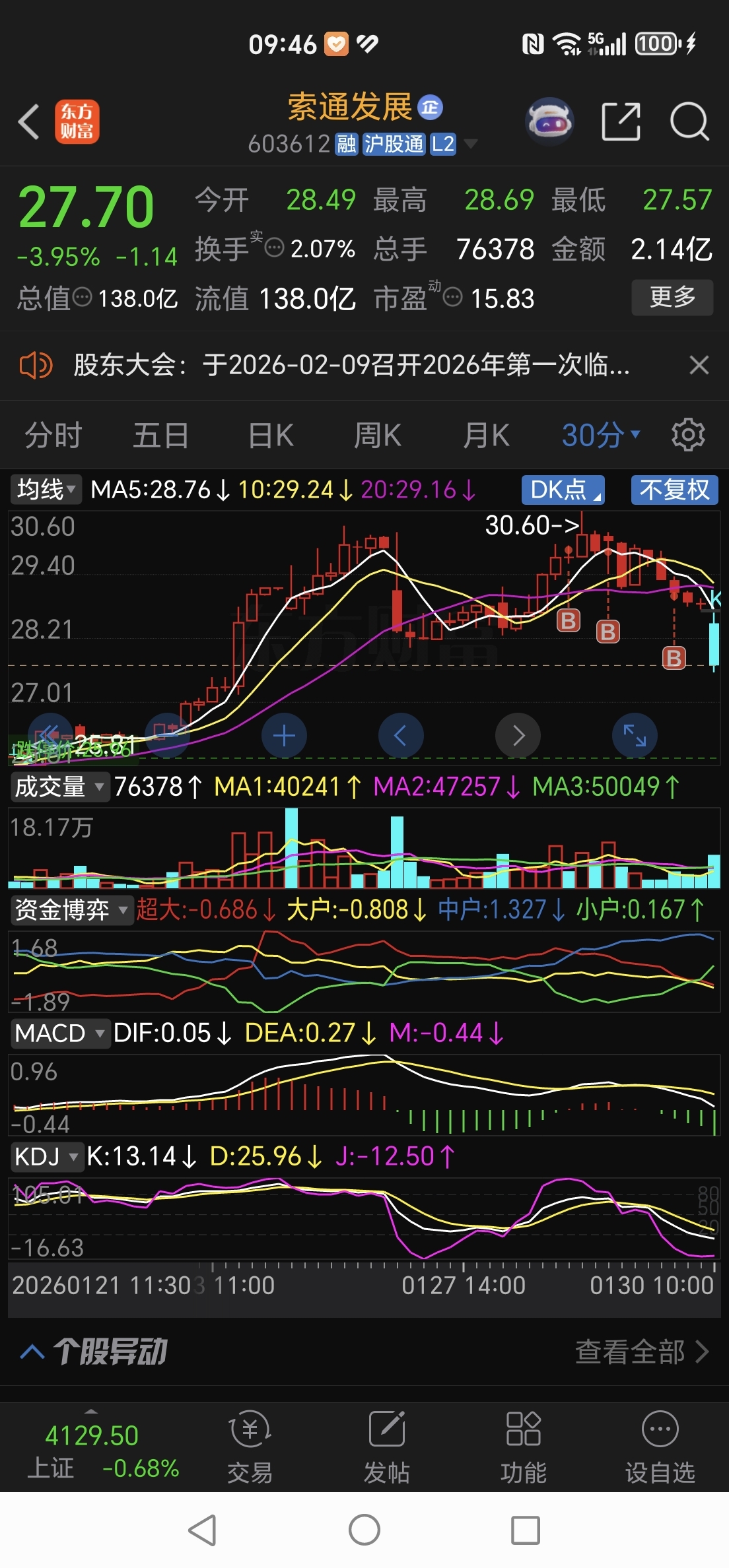The height and width of the screenshot is (1568, 729).
Task: Tap the first B buy marker on chart
Action: [x=569, y=620]
